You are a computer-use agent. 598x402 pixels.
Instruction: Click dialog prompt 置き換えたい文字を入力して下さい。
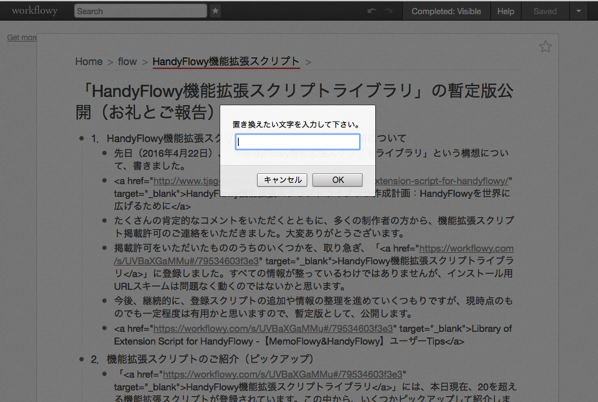coord(296,124)
